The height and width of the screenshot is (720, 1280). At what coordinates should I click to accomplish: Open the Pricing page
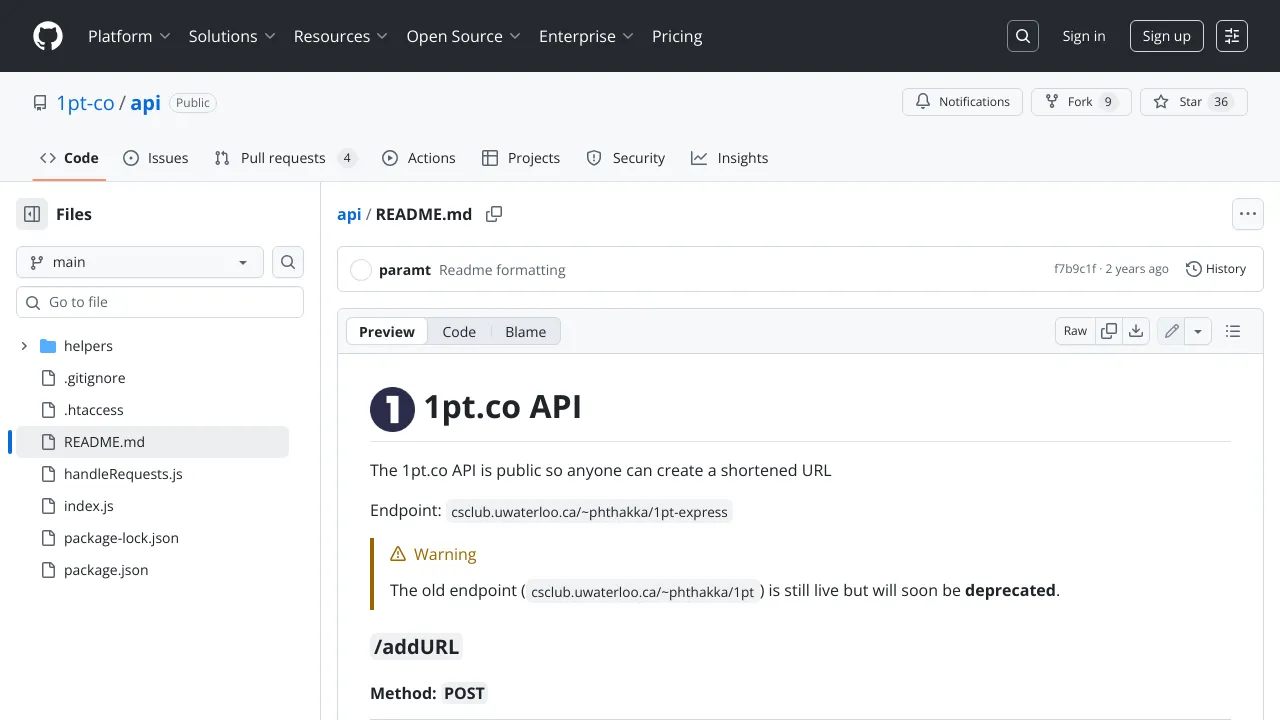(677, 36)
